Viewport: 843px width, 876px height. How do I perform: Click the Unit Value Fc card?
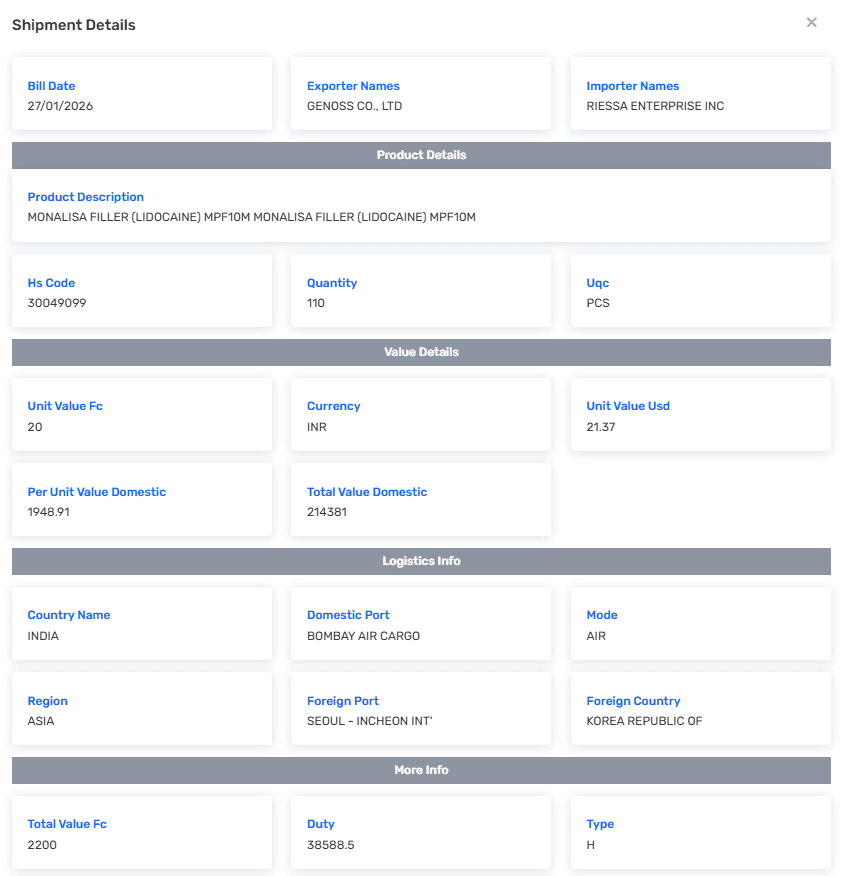[141, 415]
